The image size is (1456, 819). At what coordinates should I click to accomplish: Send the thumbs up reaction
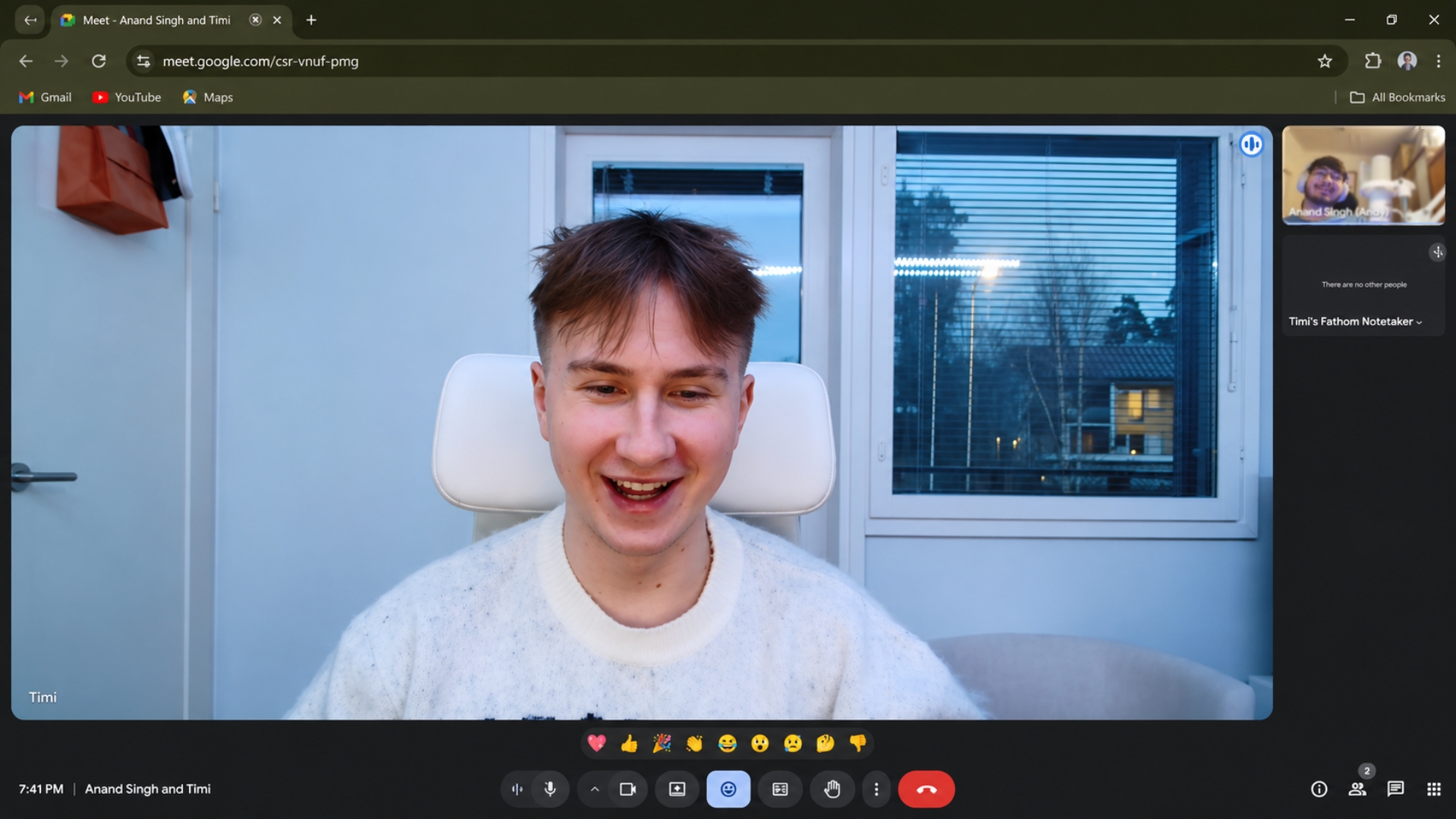click(629, 743)
